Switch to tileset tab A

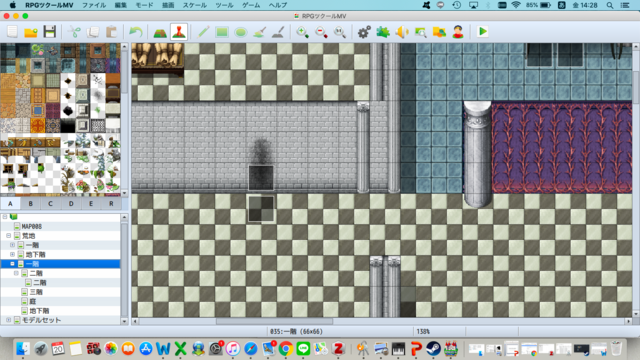10,203
